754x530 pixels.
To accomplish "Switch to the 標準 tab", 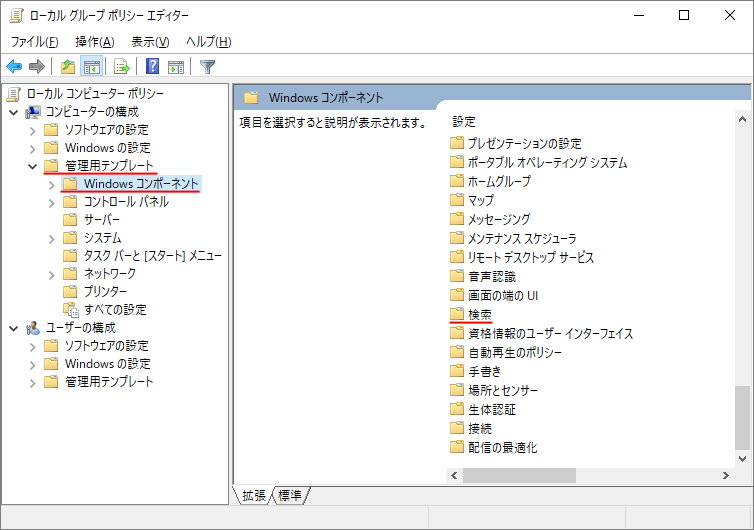I will click(290, 495).
